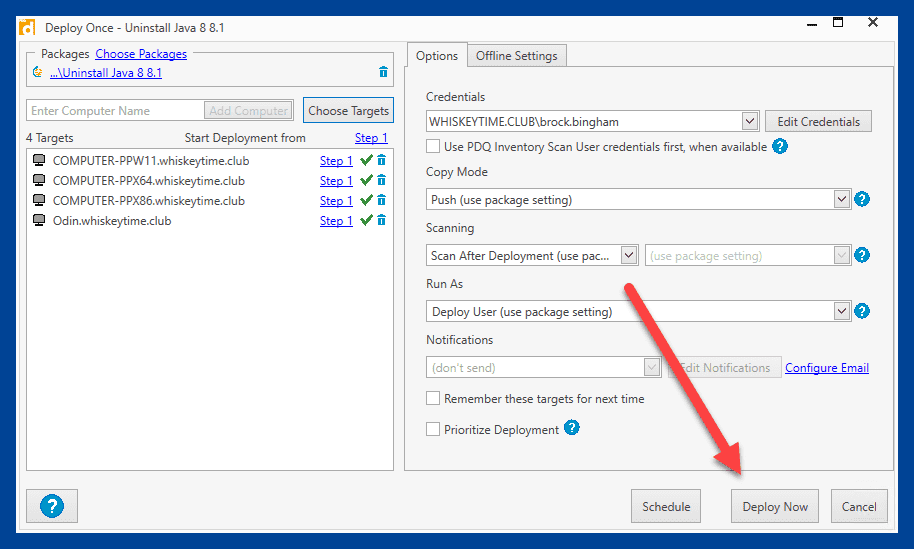Viewport: 914px width, 549px height.
Task: Open help icon beside Prioritize Deployment
Action: tap(572, 428)
